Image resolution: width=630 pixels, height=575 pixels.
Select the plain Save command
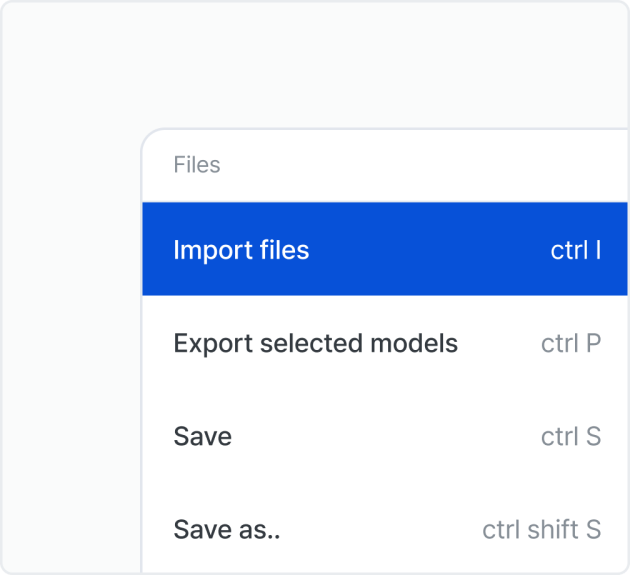coord(202,437)
